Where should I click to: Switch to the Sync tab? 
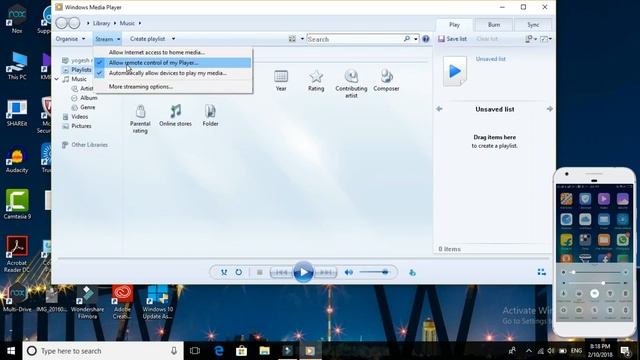[533, 24]
